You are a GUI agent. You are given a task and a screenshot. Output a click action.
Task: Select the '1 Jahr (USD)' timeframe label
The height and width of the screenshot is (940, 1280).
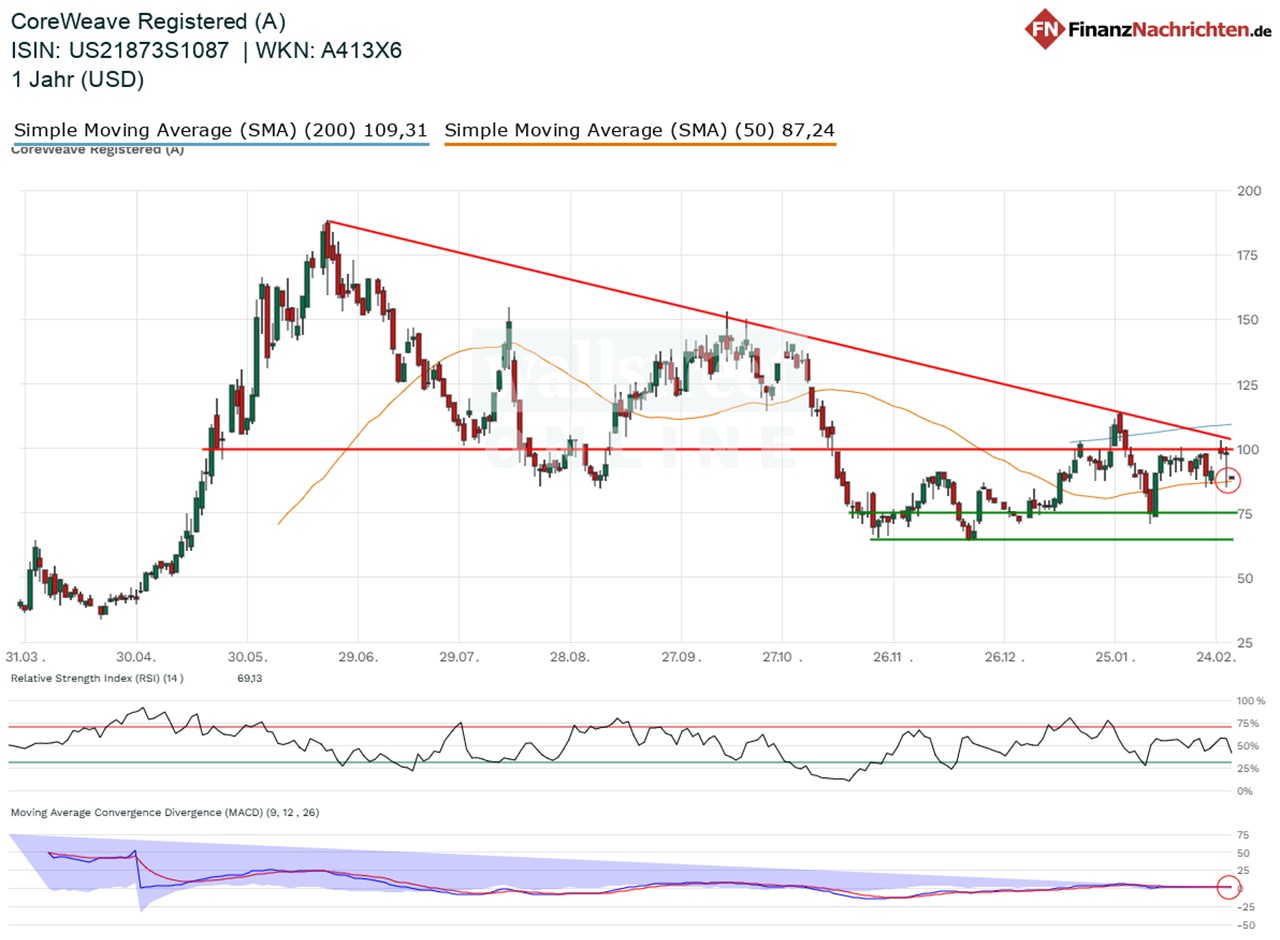coord(78,80)
